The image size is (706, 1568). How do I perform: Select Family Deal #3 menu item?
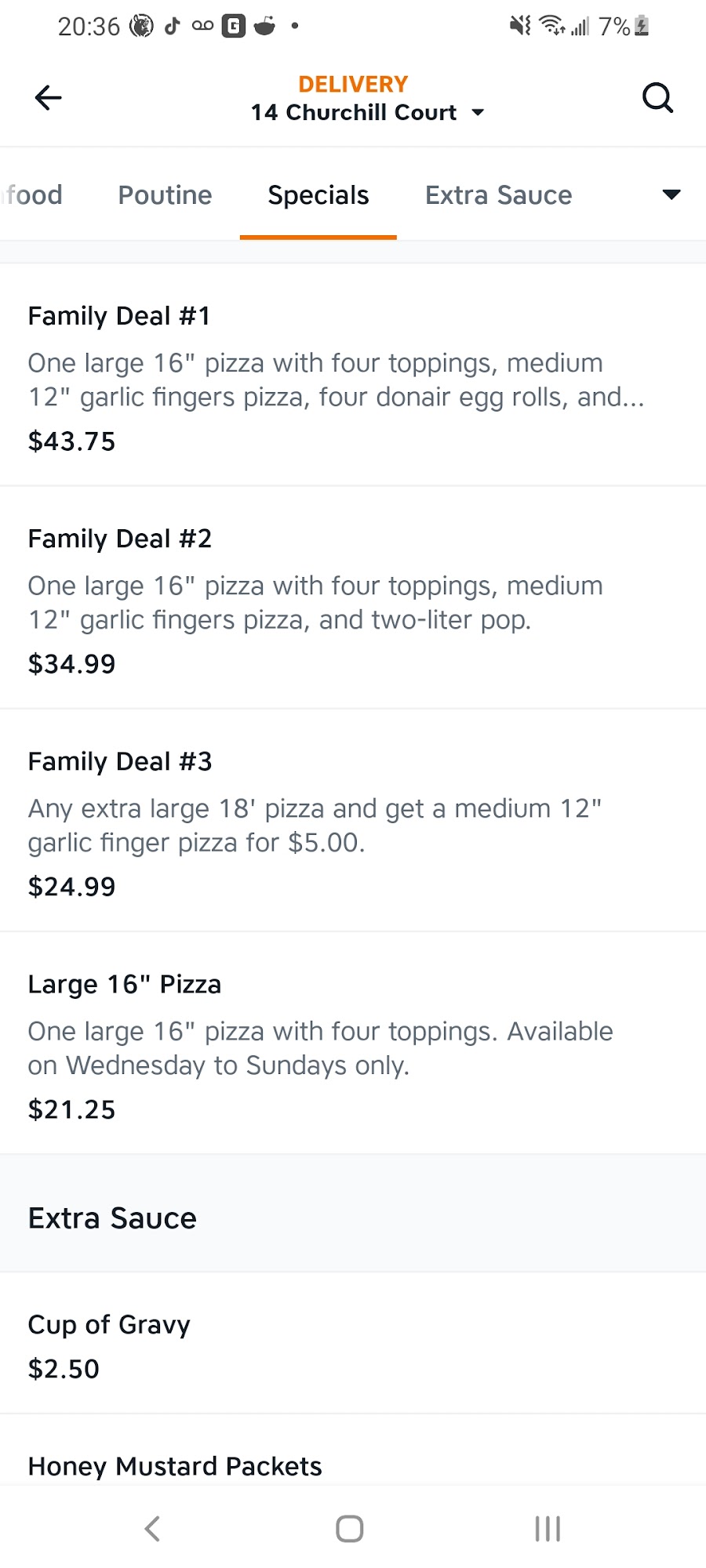(x=353, y=822)
